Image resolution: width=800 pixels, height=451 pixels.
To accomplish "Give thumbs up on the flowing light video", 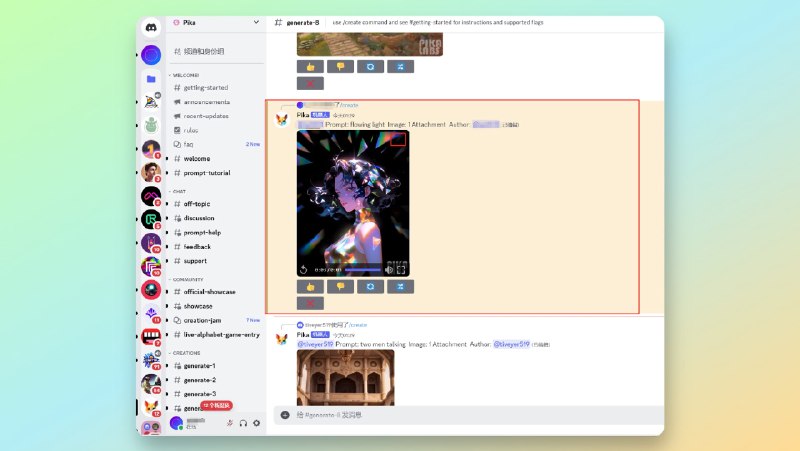I will (310, 287).
